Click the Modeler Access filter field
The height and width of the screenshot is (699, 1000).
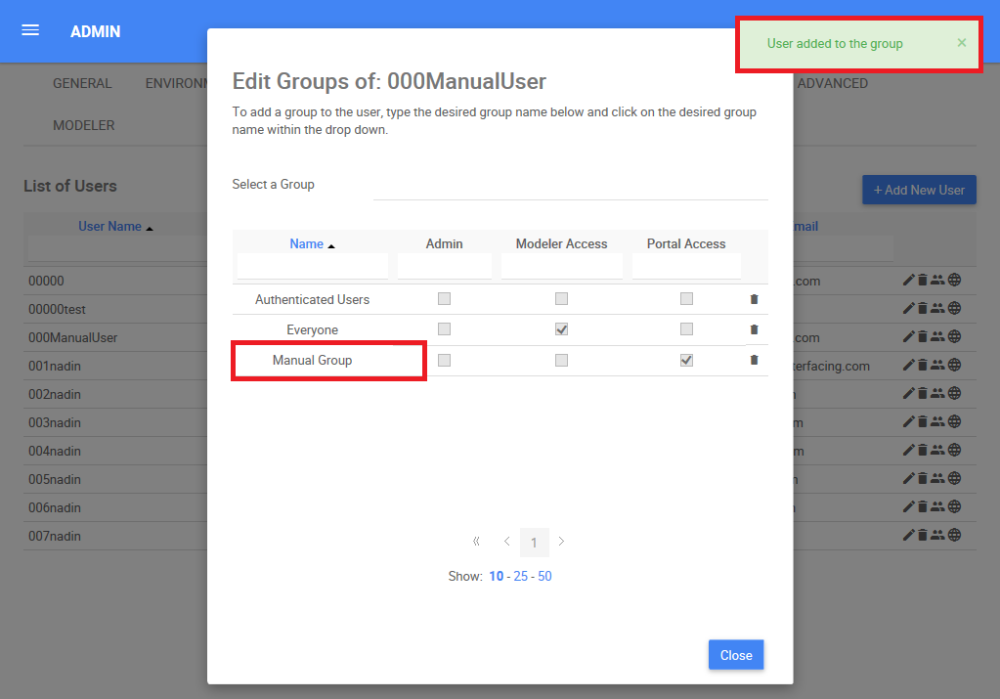click(562, 266)
